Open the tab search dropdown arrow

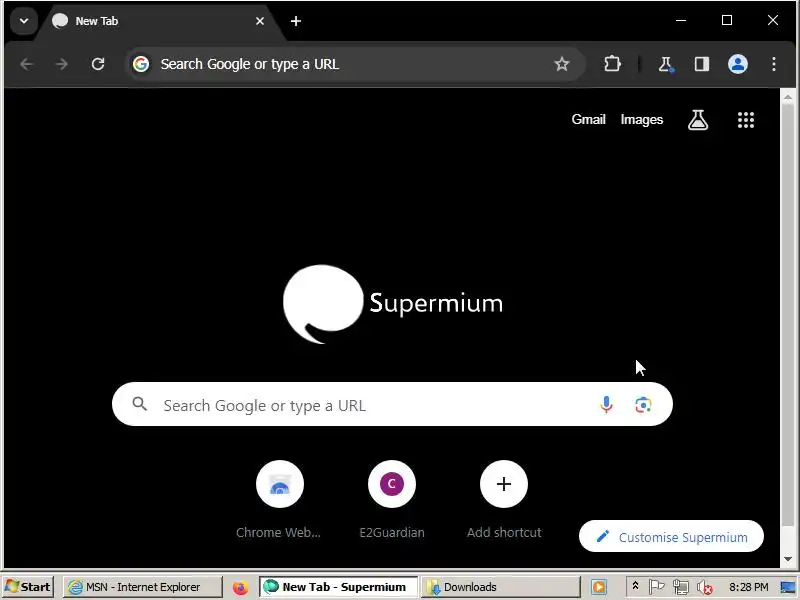tap(23, 21)
